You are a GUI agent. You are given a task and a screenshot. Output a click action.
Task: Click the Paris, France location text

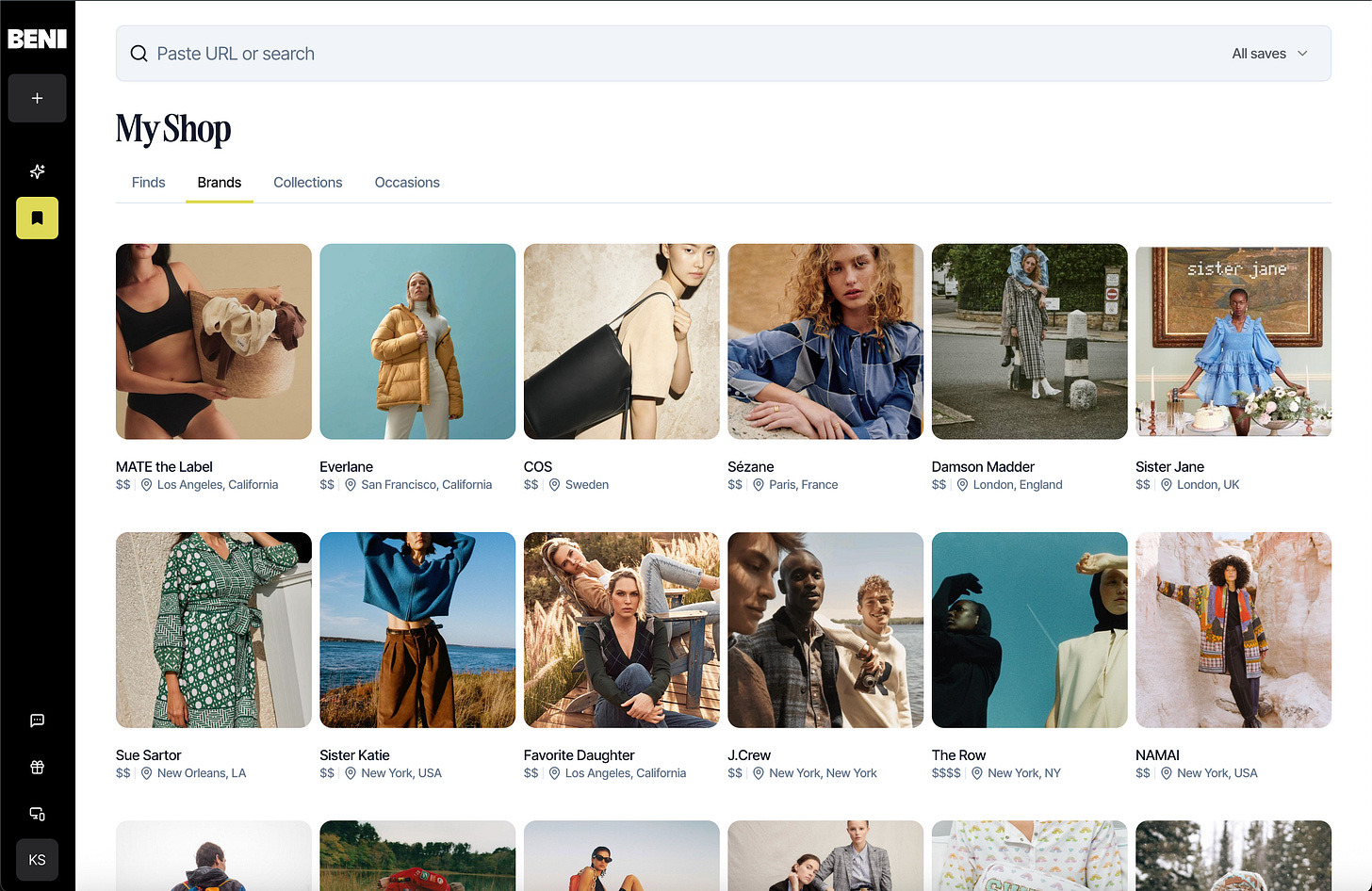(x=803, y=485)
